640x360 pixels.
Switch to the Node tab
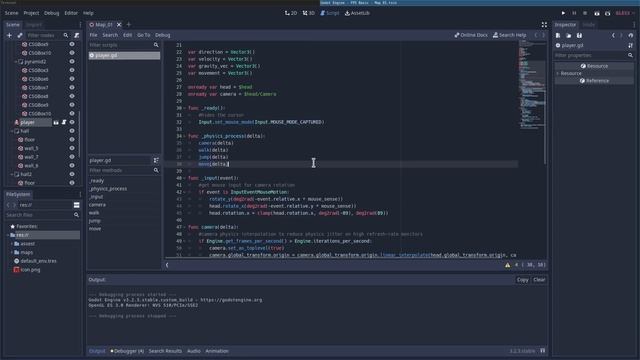pyautogui.click(x=588, y=25)
